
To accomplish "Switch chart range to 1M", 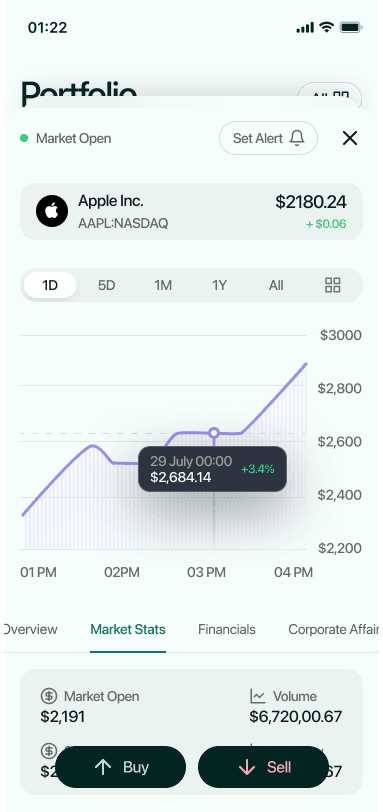I will click(x=163, y=285).
